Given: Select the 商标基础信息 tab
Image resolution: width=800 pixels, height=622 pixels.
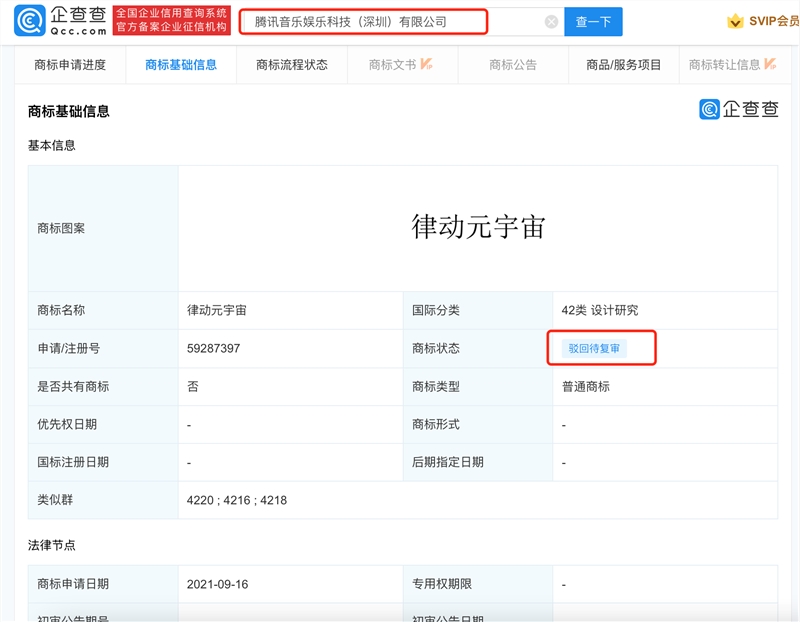Looking at the screenshot, I should point(180,64).
